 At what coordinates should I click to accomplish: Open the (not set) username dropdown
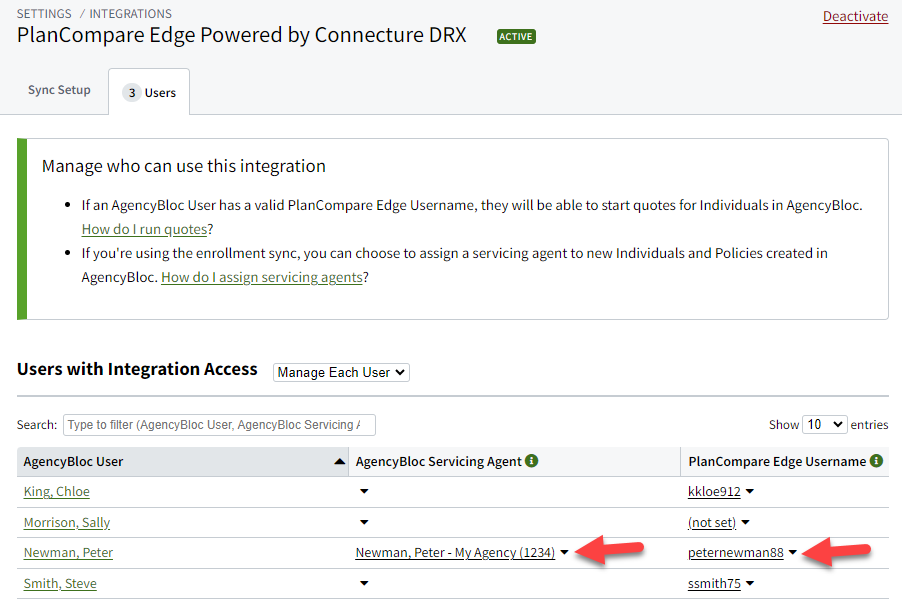746,522
